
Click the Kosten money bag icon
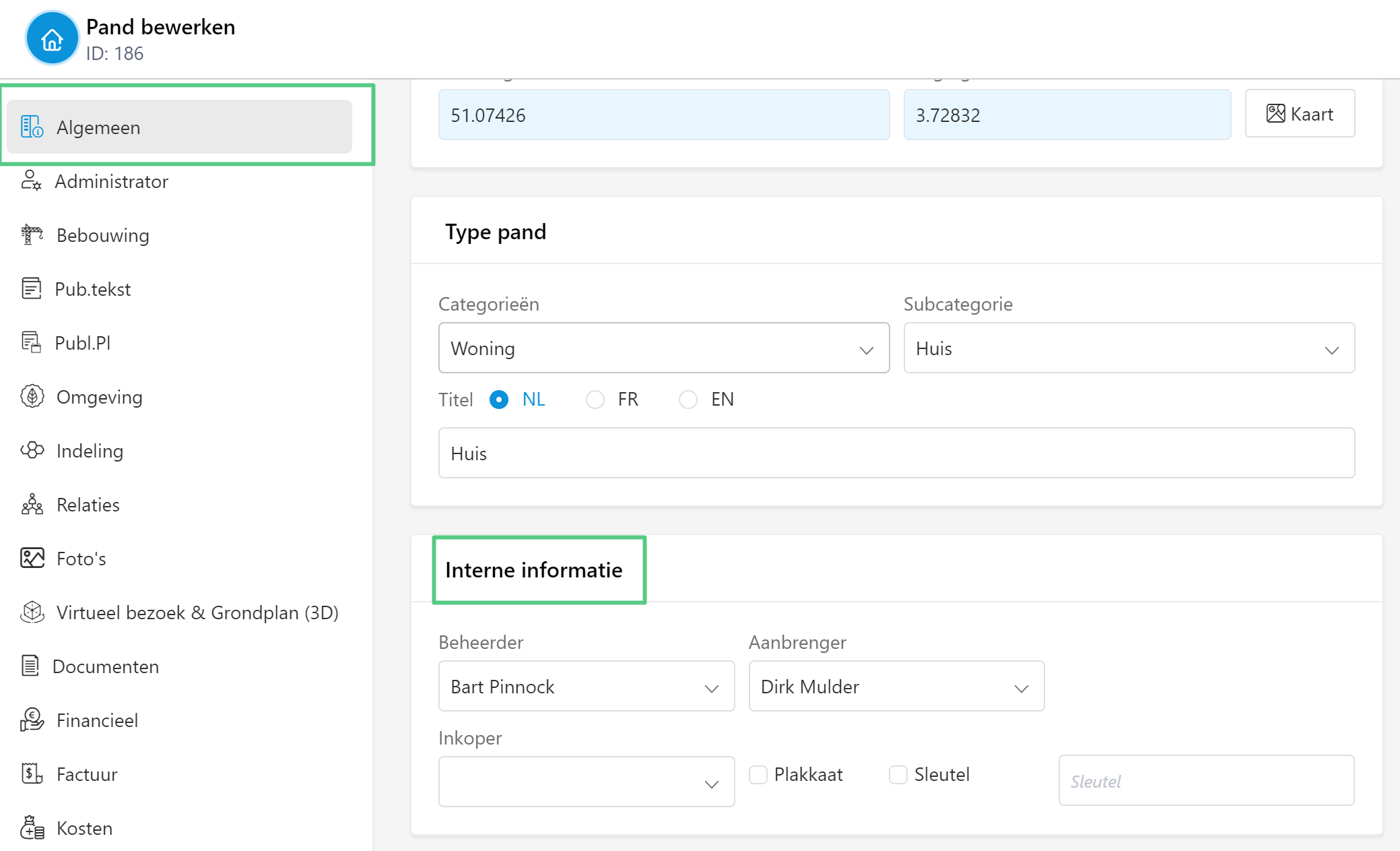[x=32, y=827]
